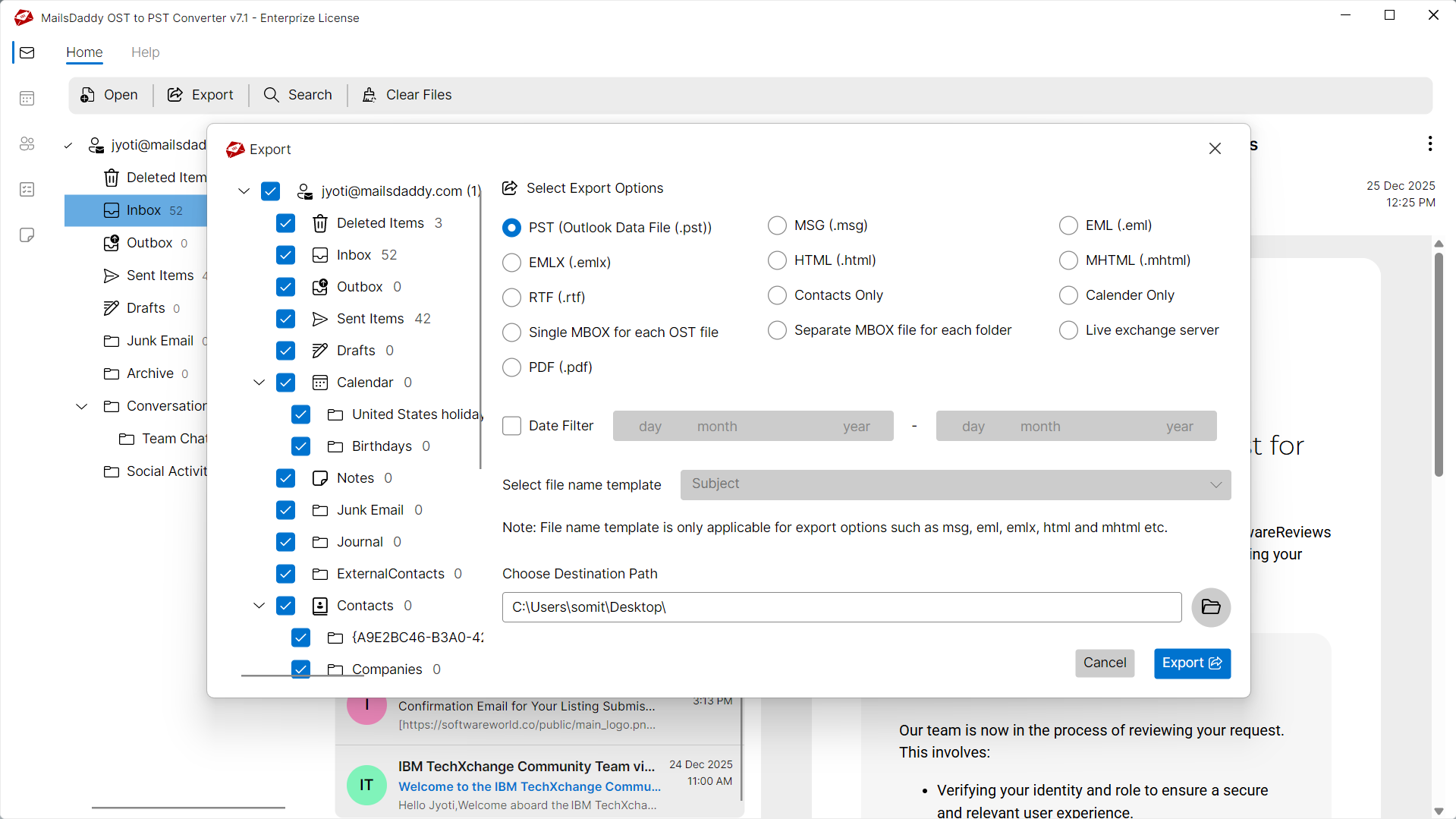The width and height of the screenshot is (1456, 819).
Task: Browse destination folder with folder icon button
Action: pyautogui.click(x=1210, y=607)
